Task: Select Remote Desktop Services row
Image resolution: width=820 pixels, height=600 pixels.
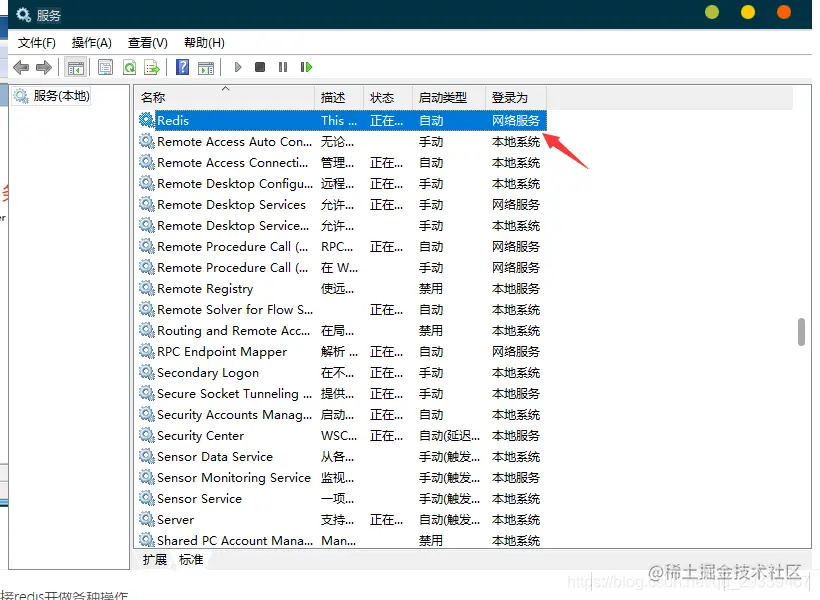Action: pos(342,205)
